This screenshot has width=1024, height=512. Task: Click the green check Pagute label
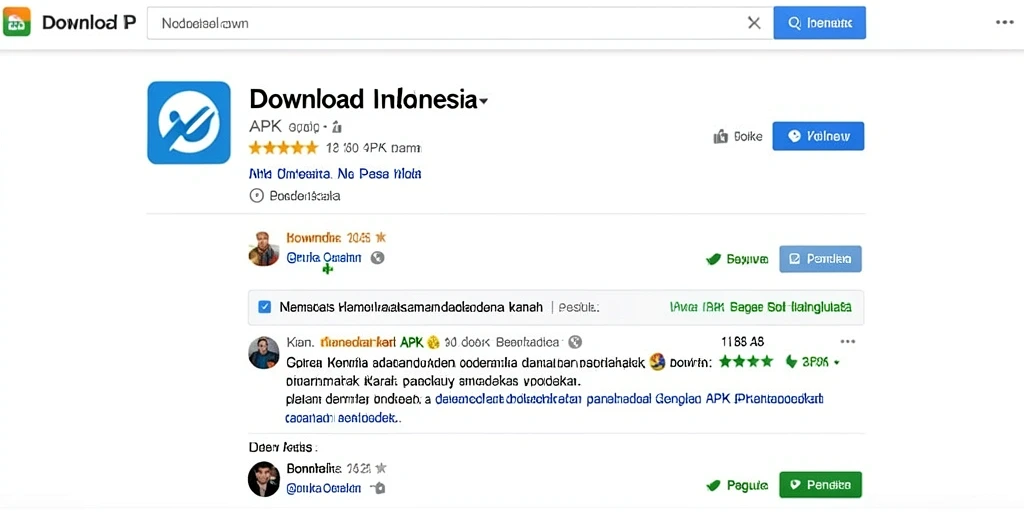737,485
